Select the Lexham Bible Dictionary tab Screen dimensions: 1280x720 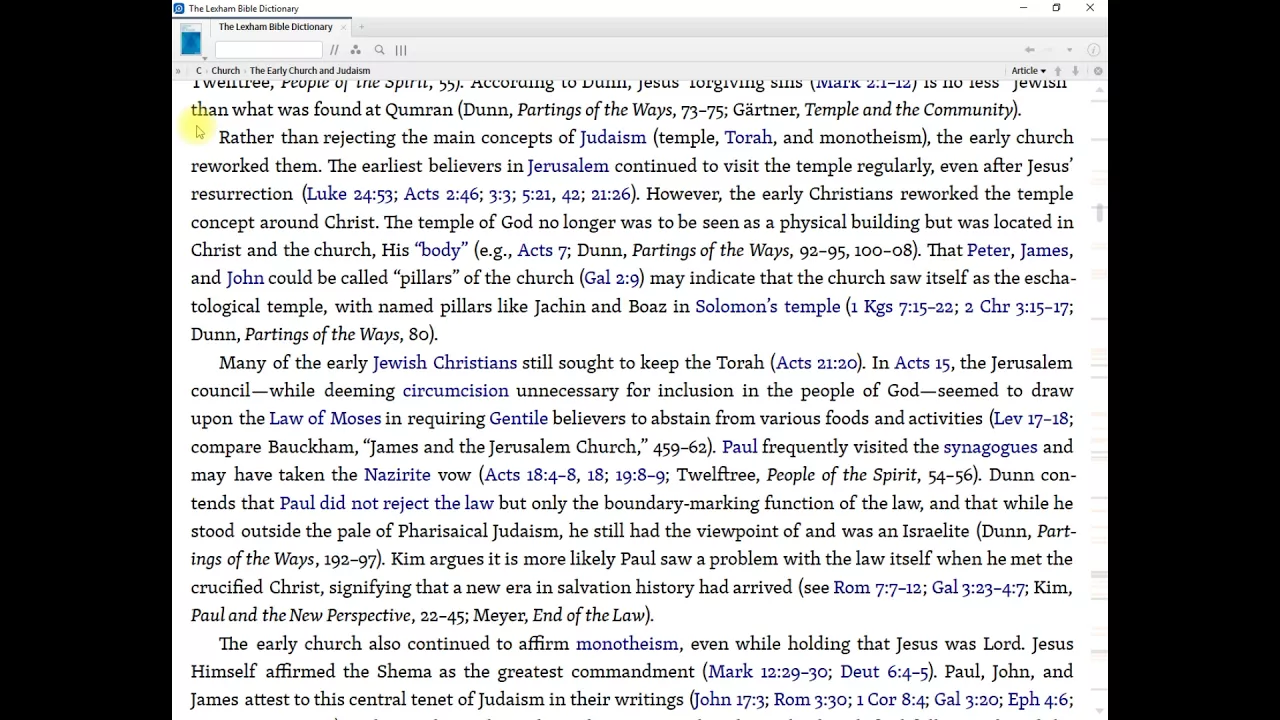275,27
